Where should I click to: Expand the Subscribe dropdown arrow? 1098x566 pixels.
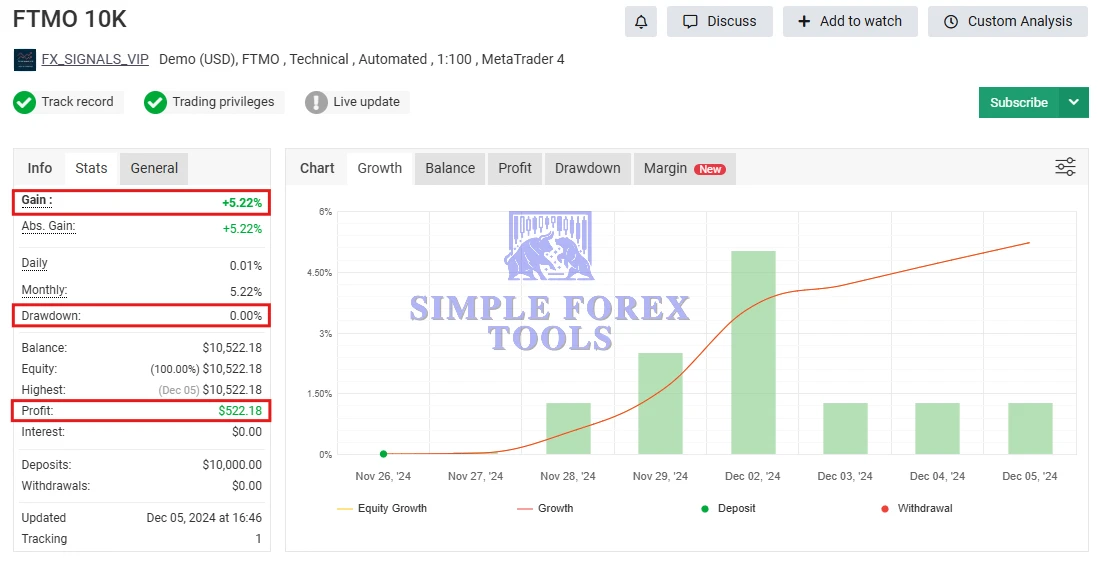pos(1074,102)
